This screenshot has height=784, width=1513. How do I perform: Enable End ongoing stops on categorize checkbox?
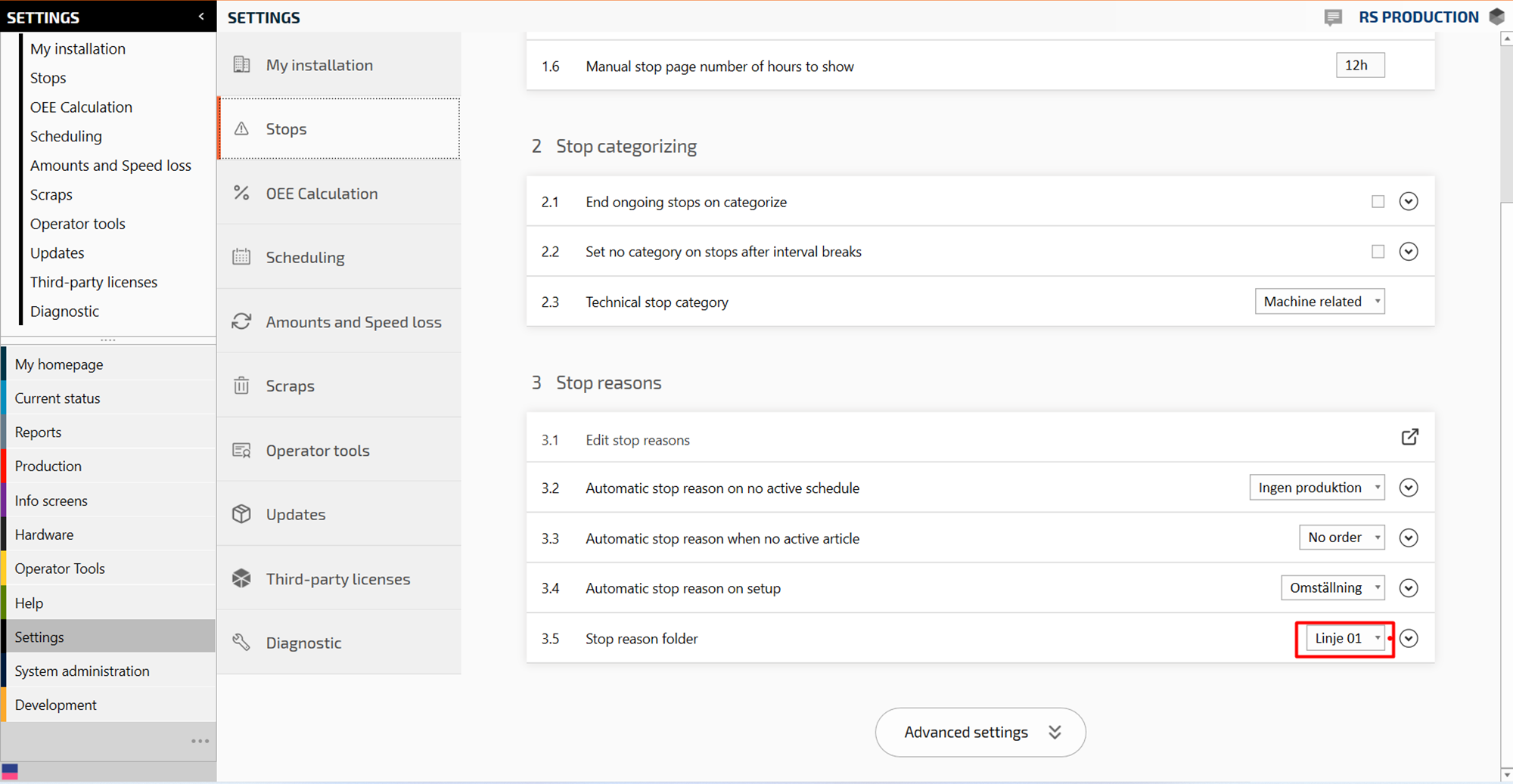click(1378, 202)
